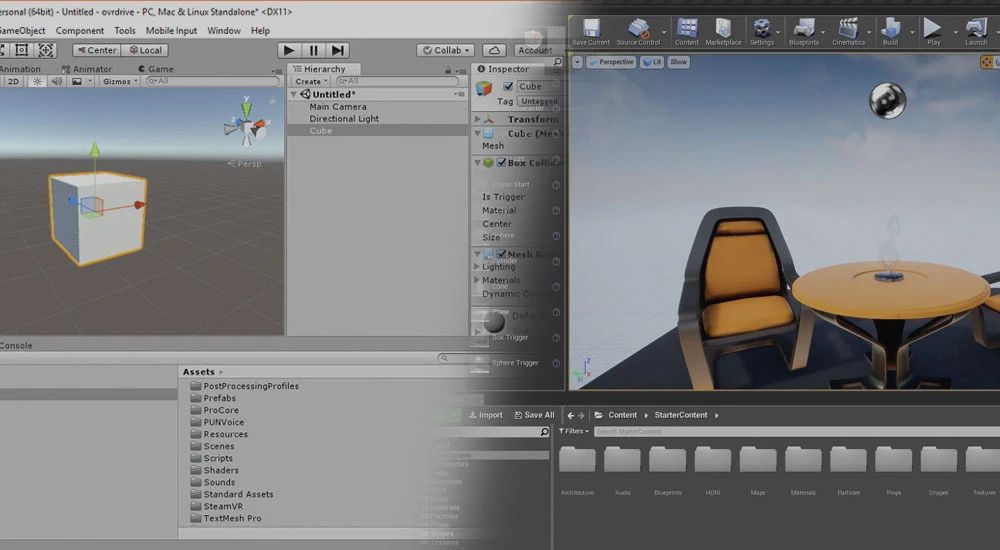
Task: Open the Perspective viewport dropdown
Action: [611, 62]
